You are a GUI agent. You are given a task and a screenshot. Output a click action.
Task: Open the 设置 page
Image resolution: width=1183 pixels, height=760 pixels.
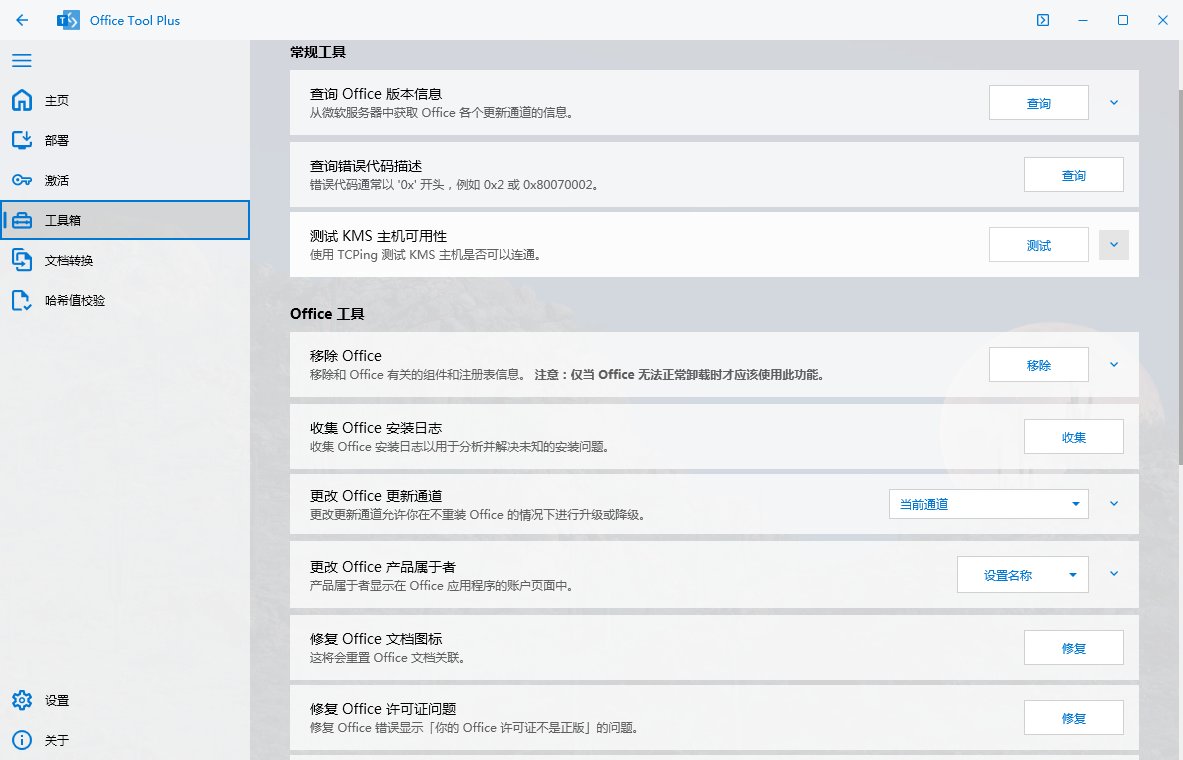(x=124, y=700)
